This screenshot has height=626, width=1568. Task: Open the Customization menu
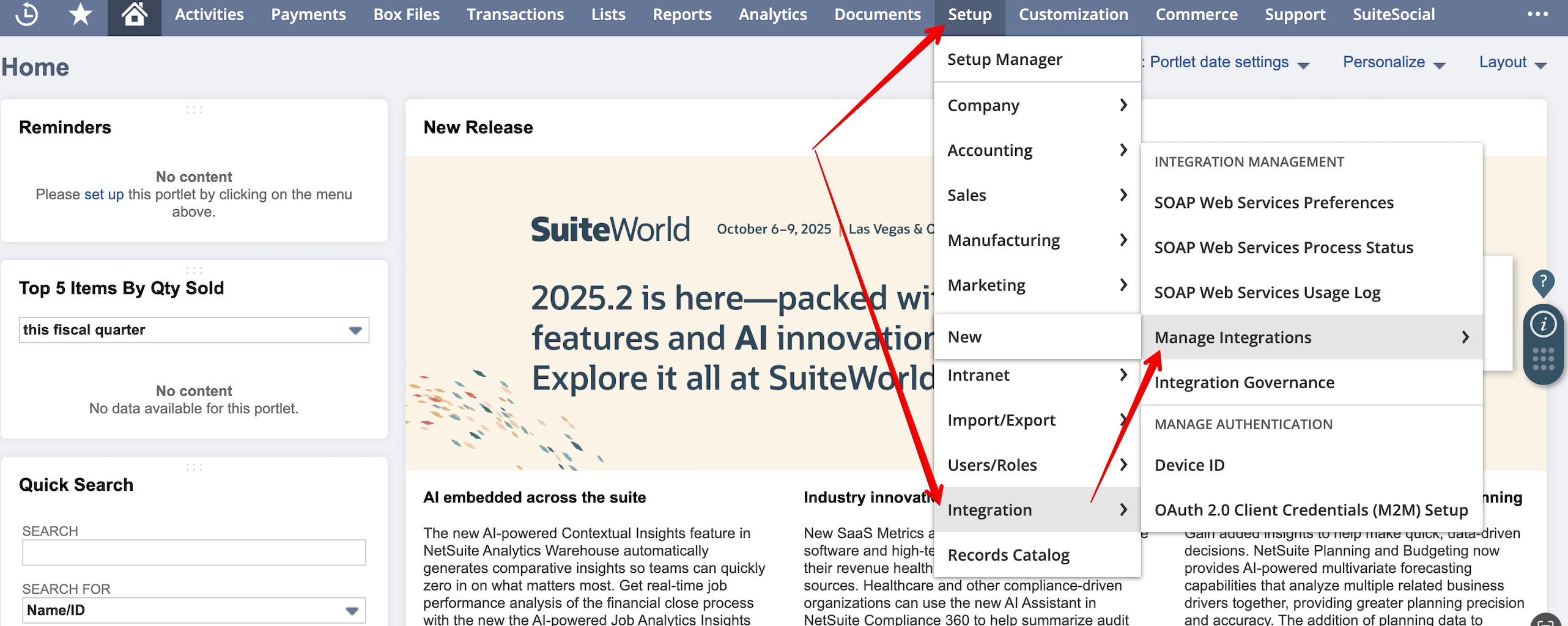pyautogui.click(x=1073, y=15)
